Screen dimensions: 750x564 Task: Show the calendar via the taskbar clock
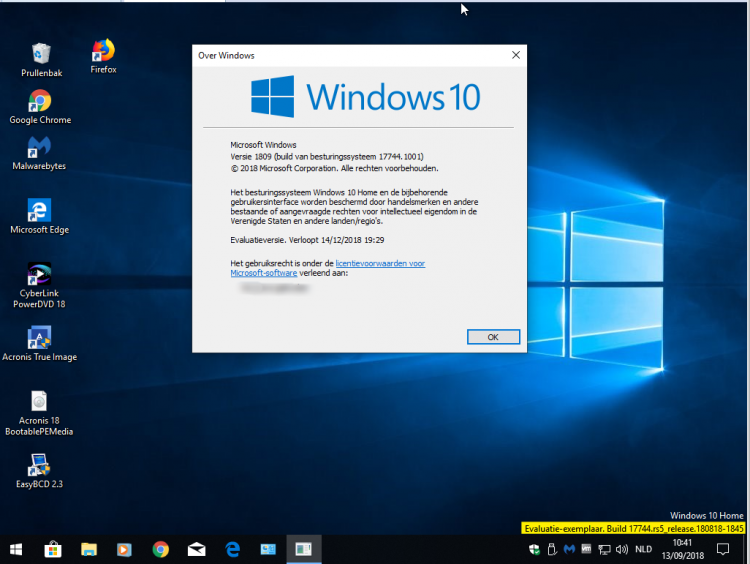tap(682, 549)
